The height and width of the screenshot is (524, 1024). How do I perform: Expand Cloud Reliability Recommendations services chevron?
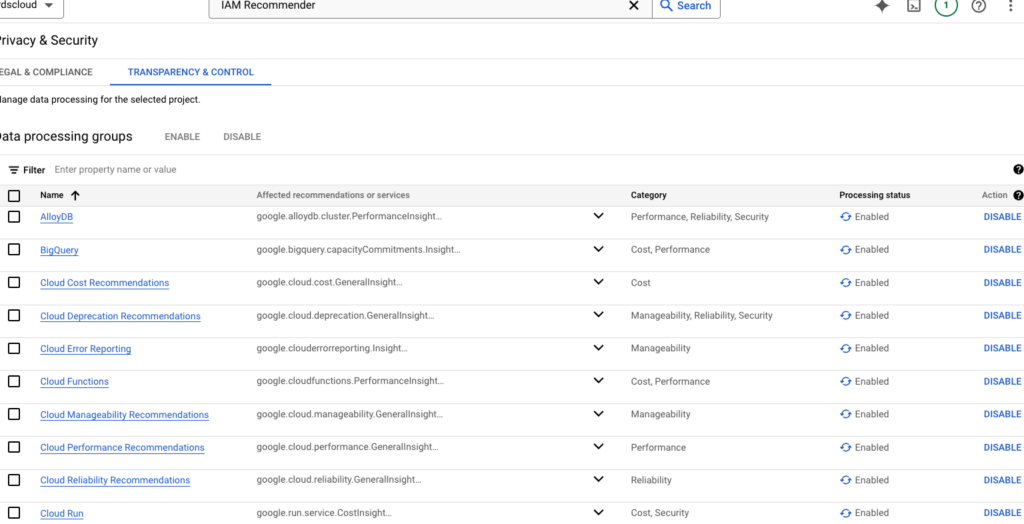click(598, 480)
